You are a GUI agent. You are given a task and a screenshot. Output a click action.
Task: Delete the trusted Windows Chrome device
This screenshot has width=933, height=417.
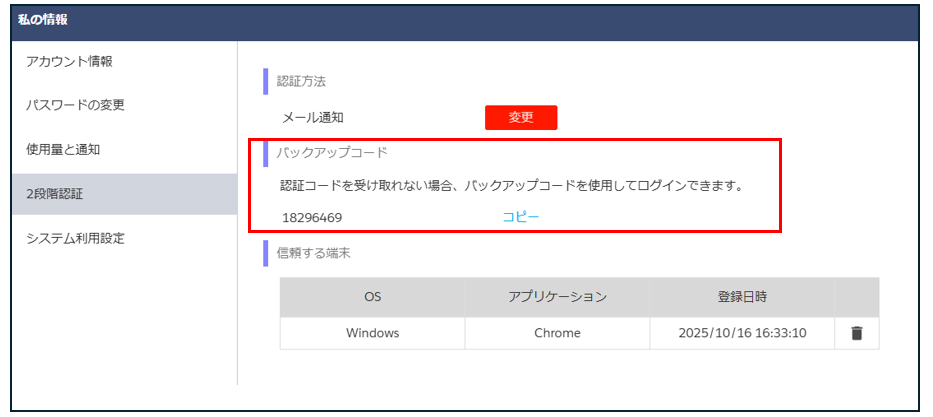[856, 333]
